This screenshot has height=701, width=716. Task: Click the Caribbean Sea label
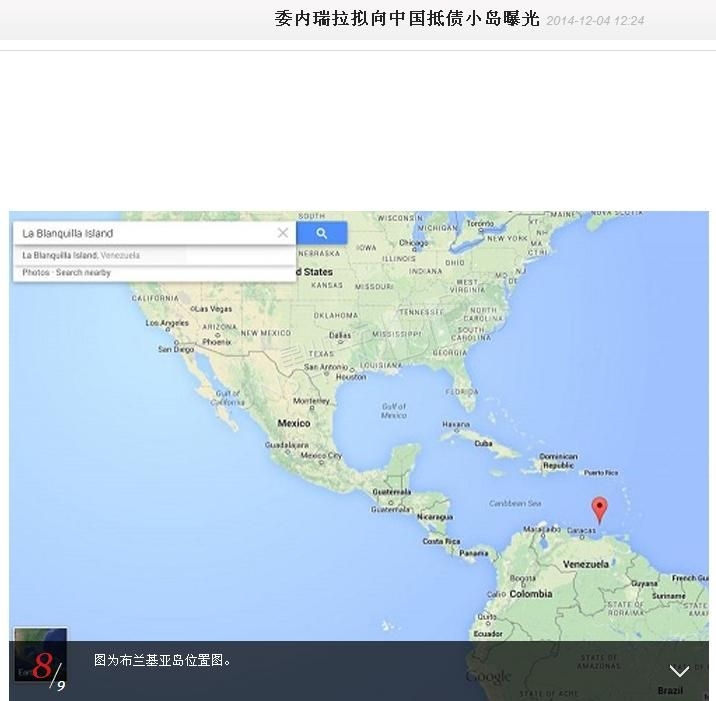515,503
